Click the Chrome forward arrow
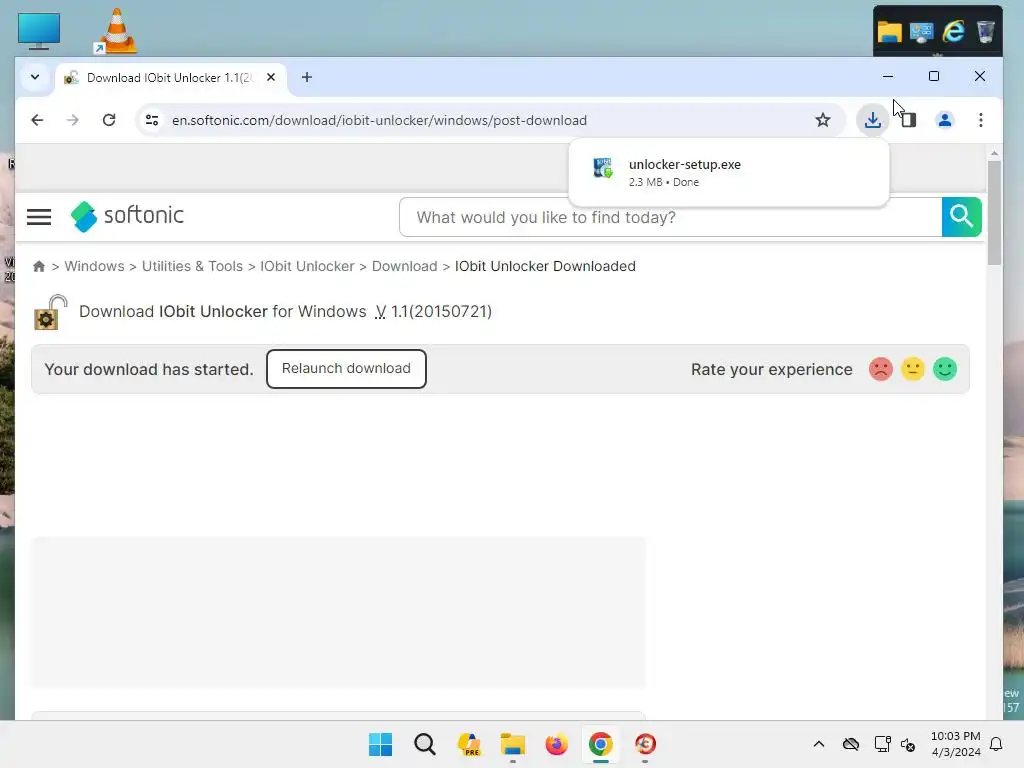 [x=72, y=120]
